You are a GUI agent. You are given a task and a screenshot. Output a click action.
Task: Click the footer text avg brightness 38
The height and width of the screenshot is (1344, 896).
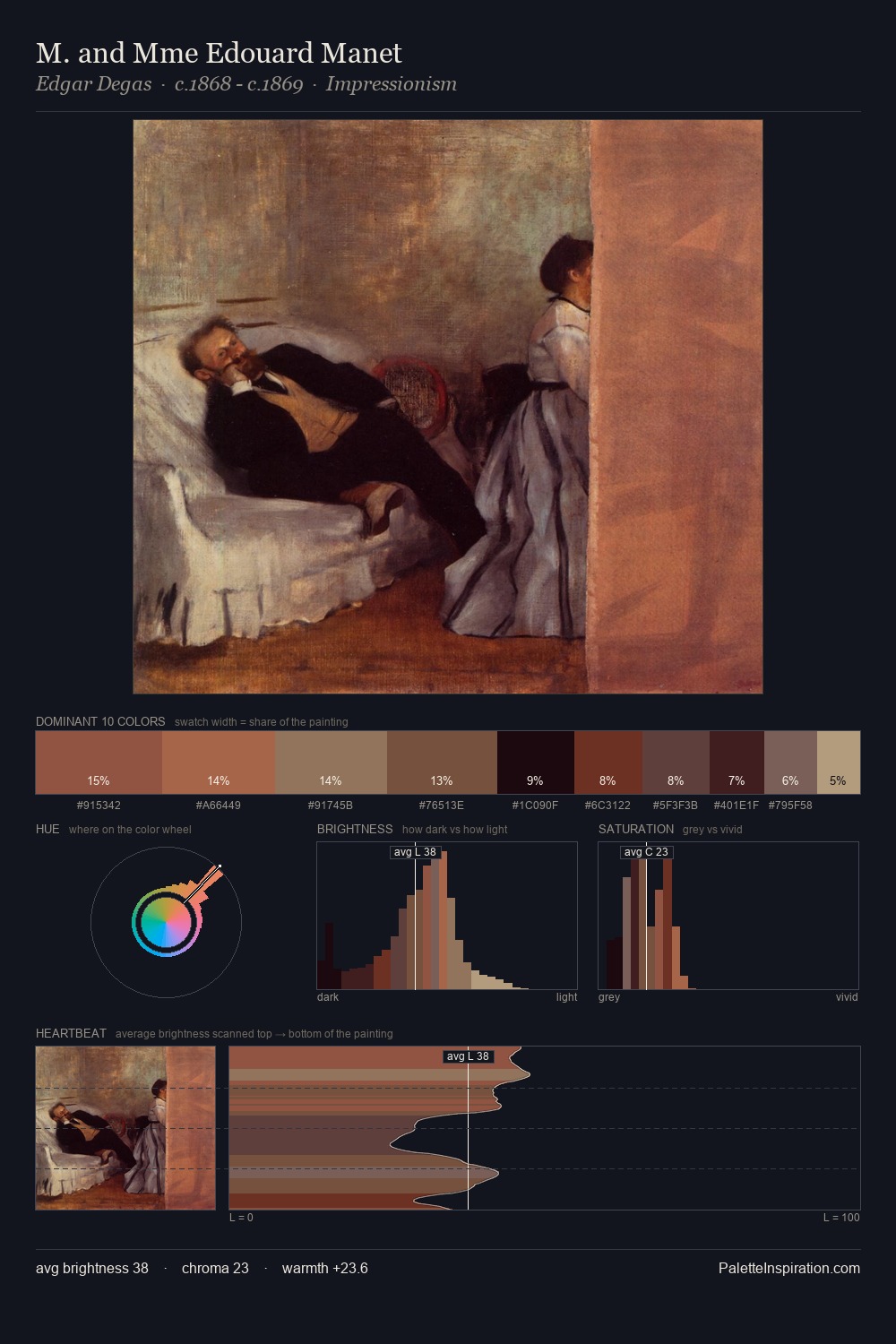[92, 1268]
